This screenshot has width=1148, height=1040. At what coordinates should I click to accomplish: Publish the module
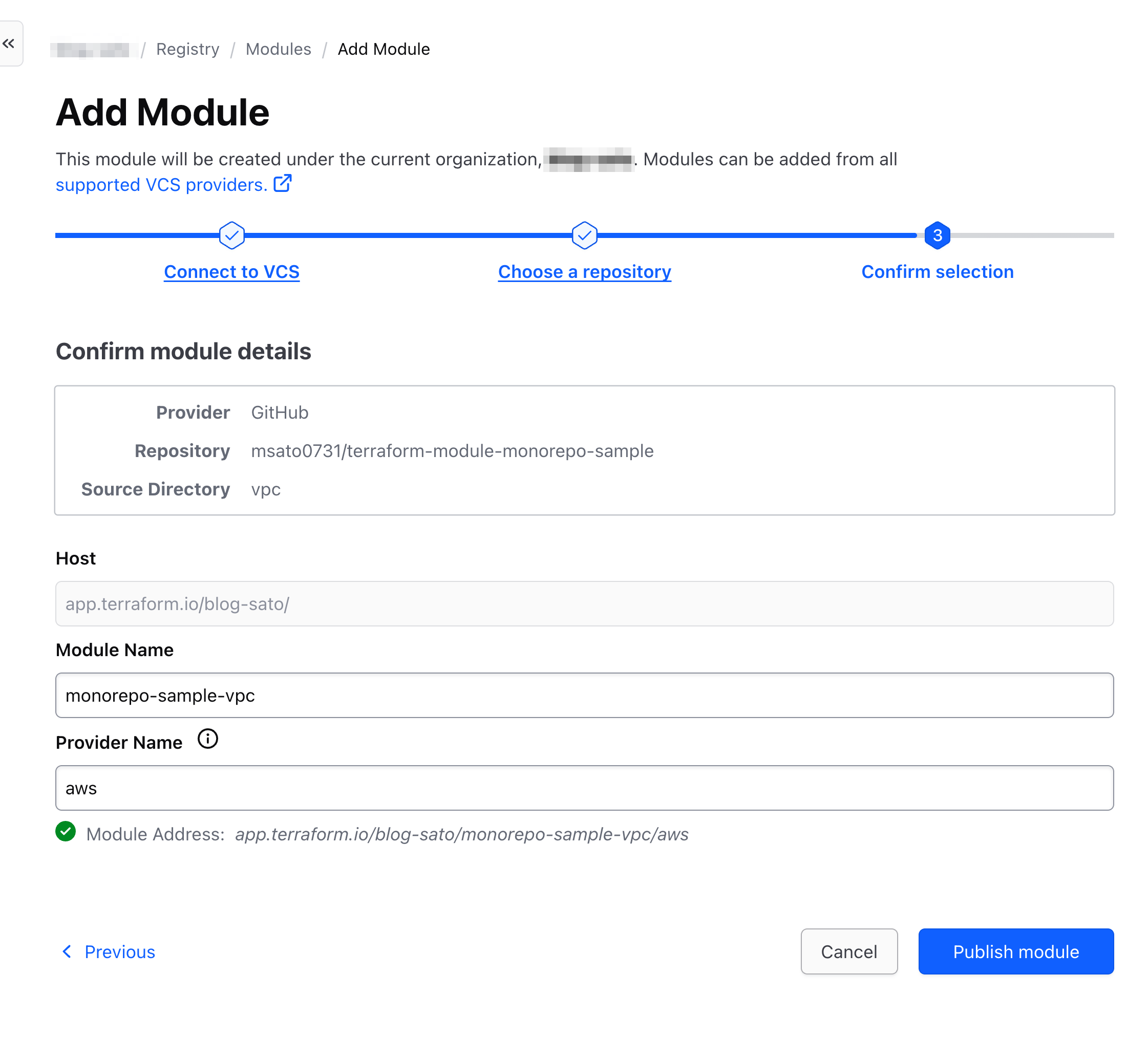tap(1015, 951)
